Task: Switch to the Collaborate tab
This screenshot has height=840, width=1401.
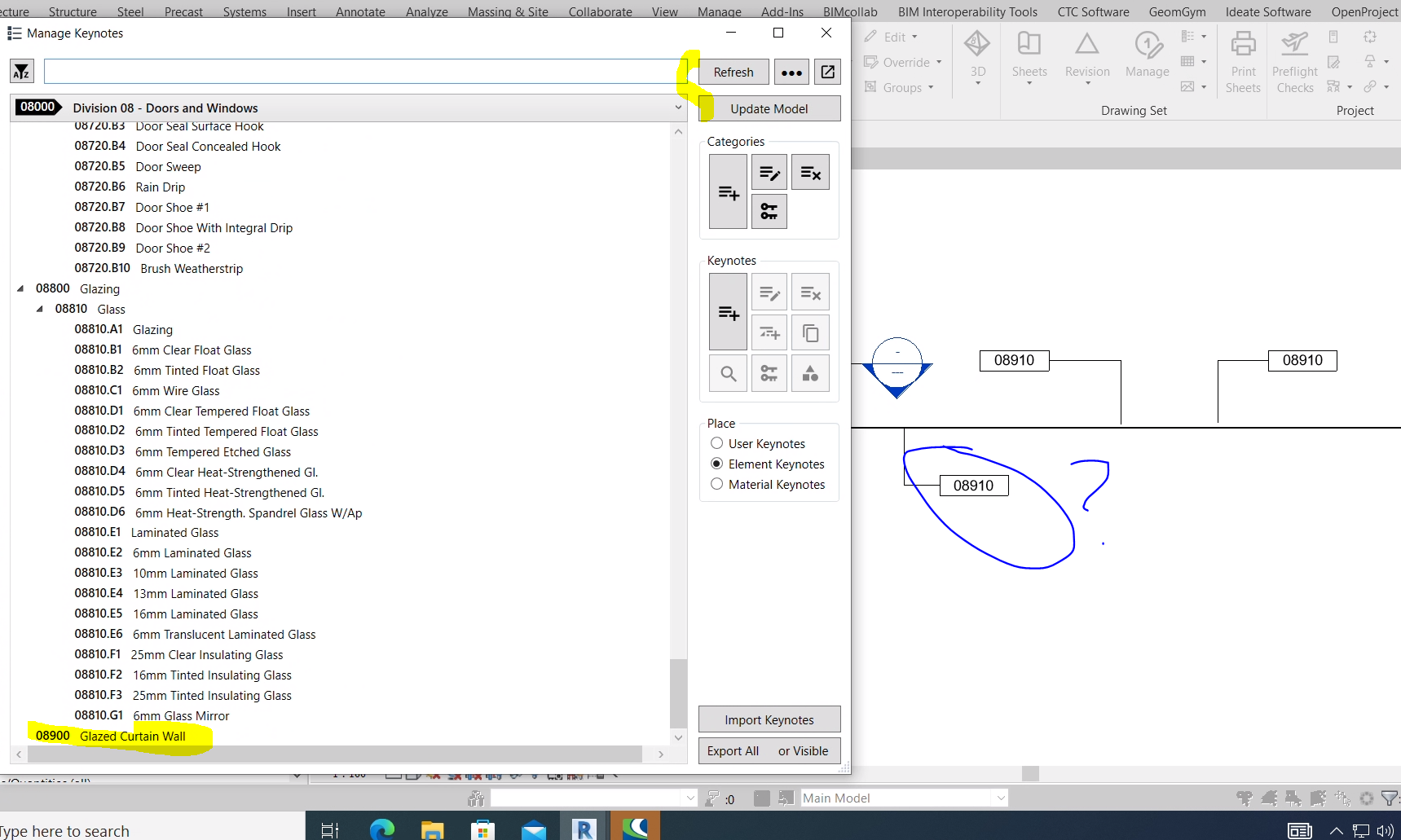Action: point(600,11)
